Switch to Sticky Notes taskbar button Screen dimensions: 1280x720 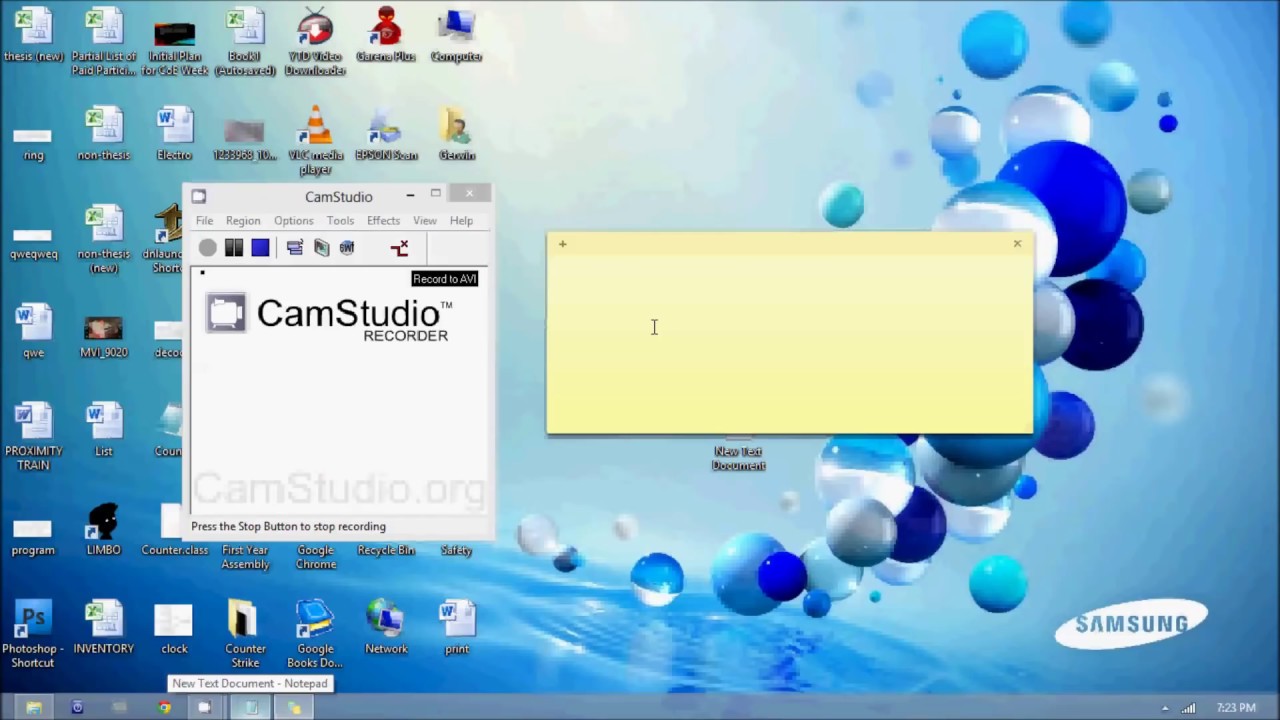295,707
